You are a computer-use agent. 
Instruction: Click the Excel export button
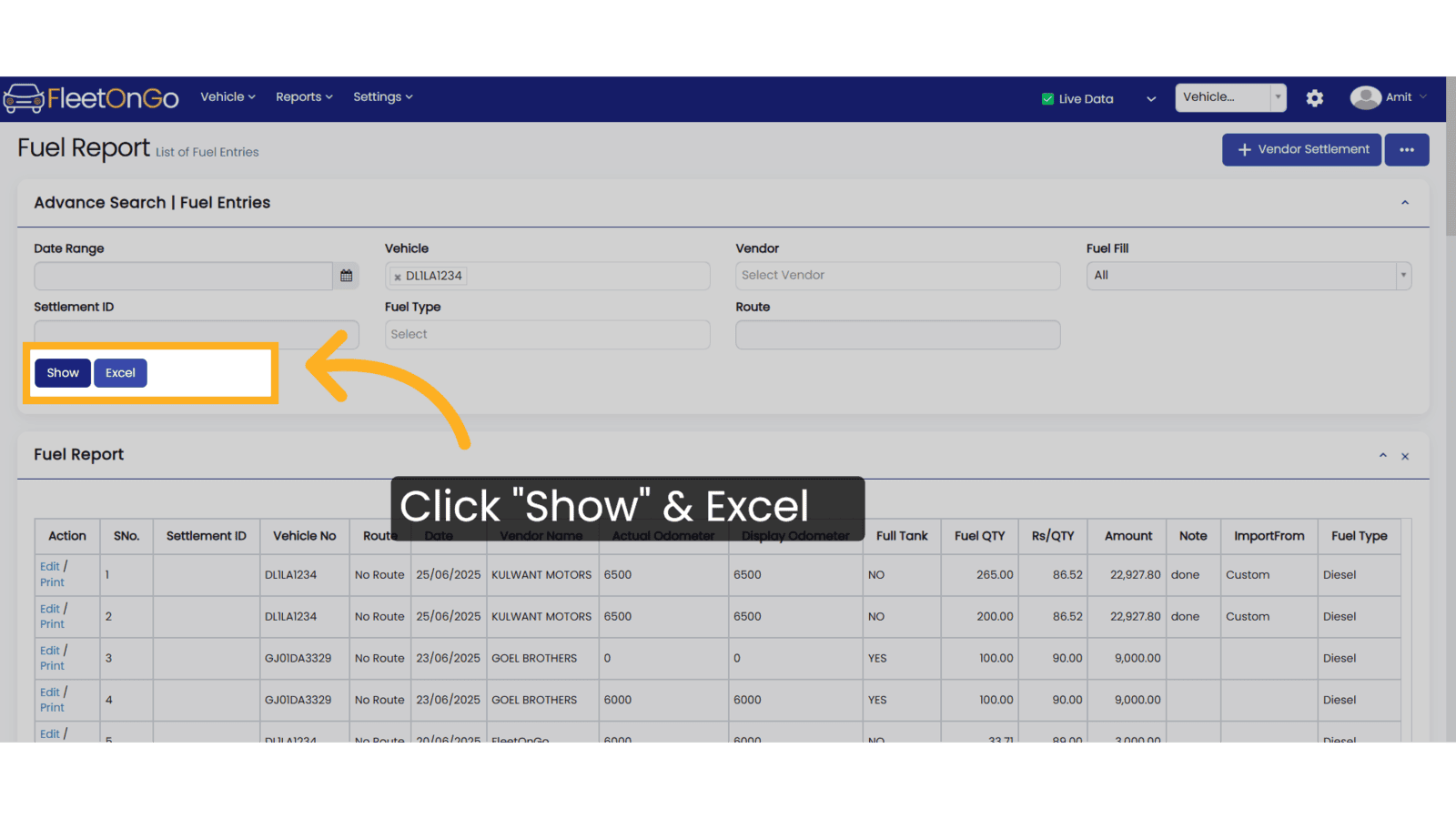[x=120, y=373]
